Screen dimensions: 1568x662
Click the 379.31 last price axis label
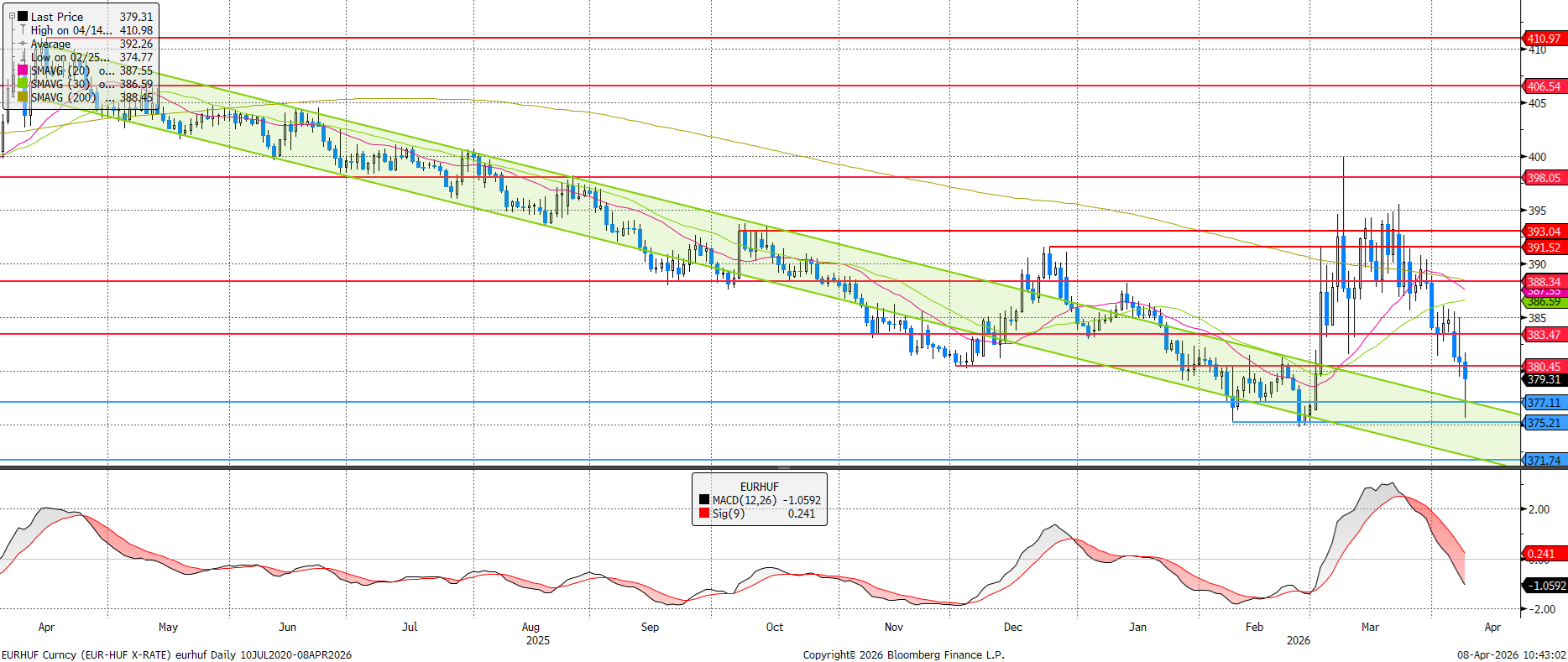(x=1544, y=379)
